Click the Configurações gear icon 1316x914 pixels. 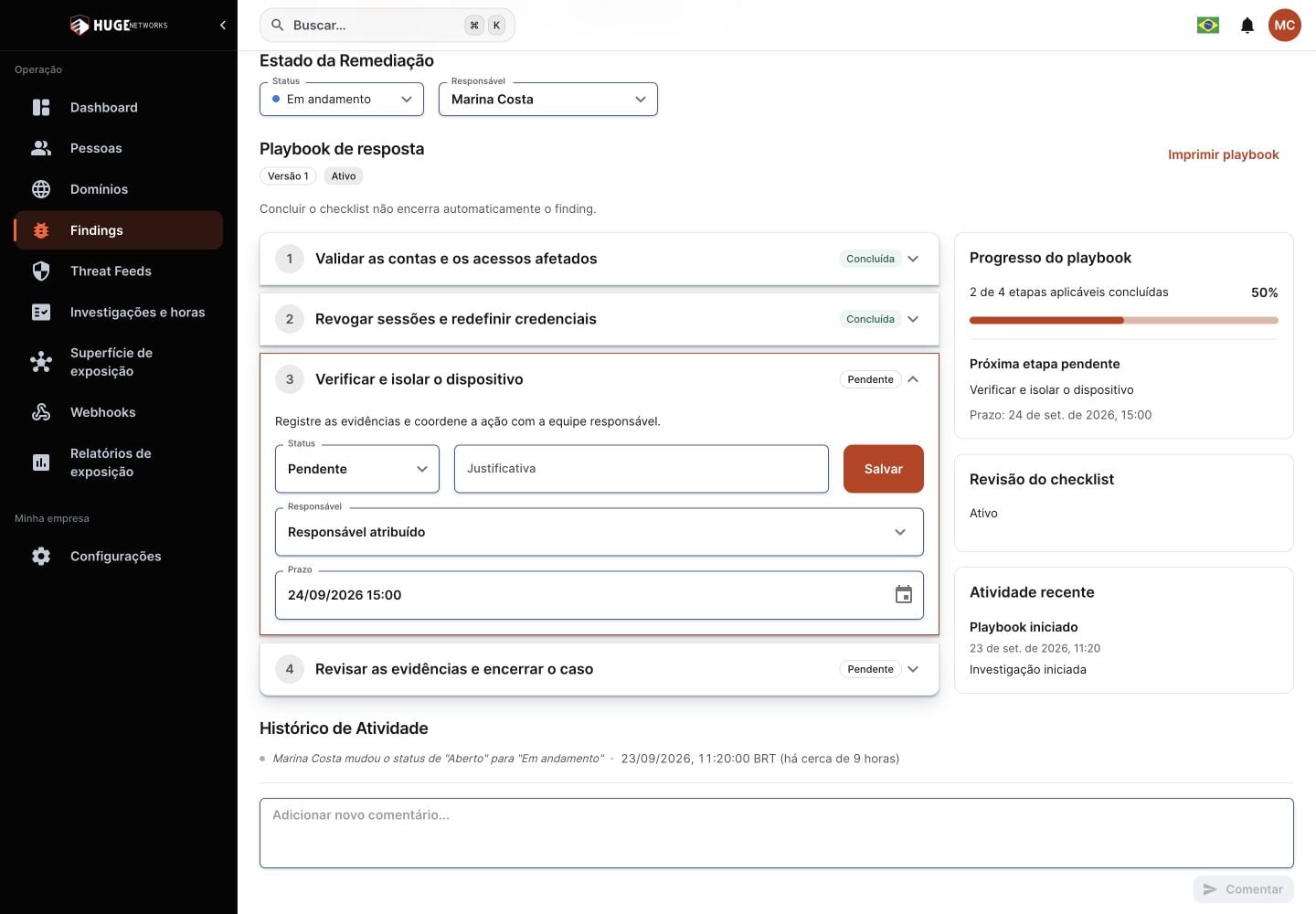[x=41, y=556]
